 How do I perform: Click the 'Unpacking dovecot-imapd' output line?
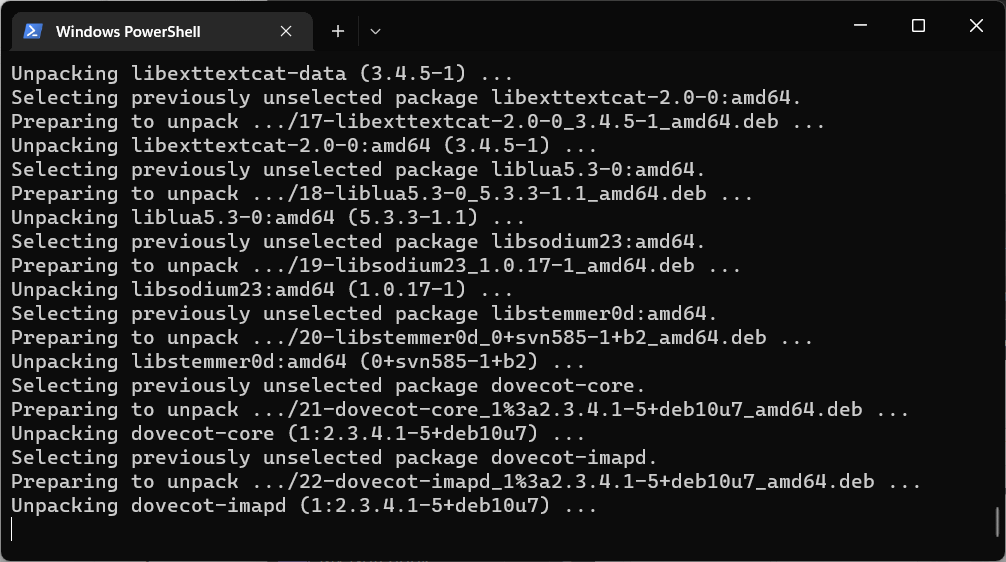(304, 506)
